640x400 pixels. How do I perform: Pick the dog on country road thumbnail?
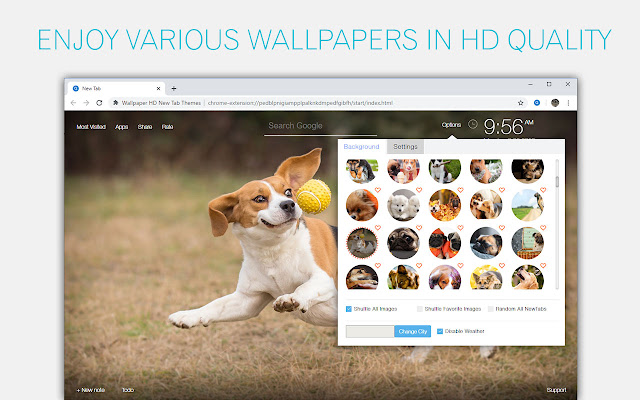click(527, 205)
